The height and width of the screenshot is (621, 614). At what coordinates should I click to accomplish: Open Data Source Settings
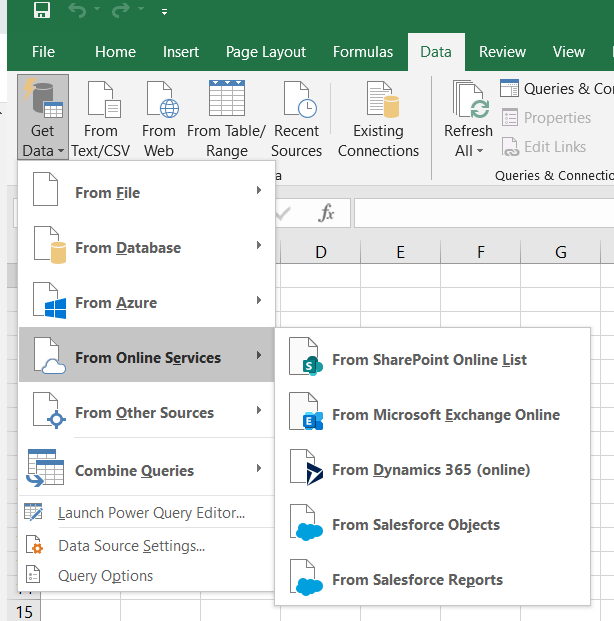131,546
